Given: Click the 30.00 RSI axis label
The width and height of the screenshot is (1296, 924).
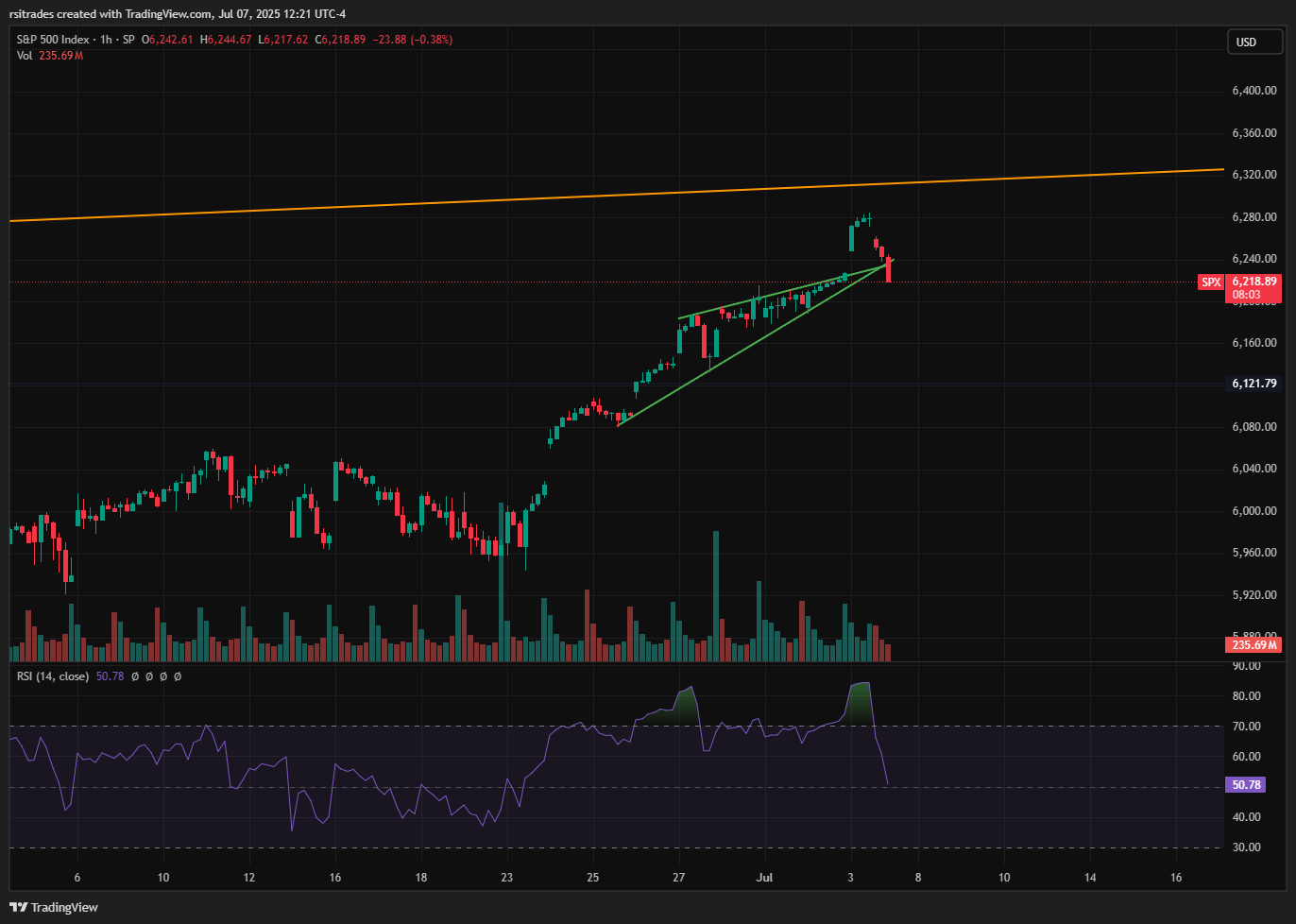Looking at the screenshot, I should (1247, 847).
